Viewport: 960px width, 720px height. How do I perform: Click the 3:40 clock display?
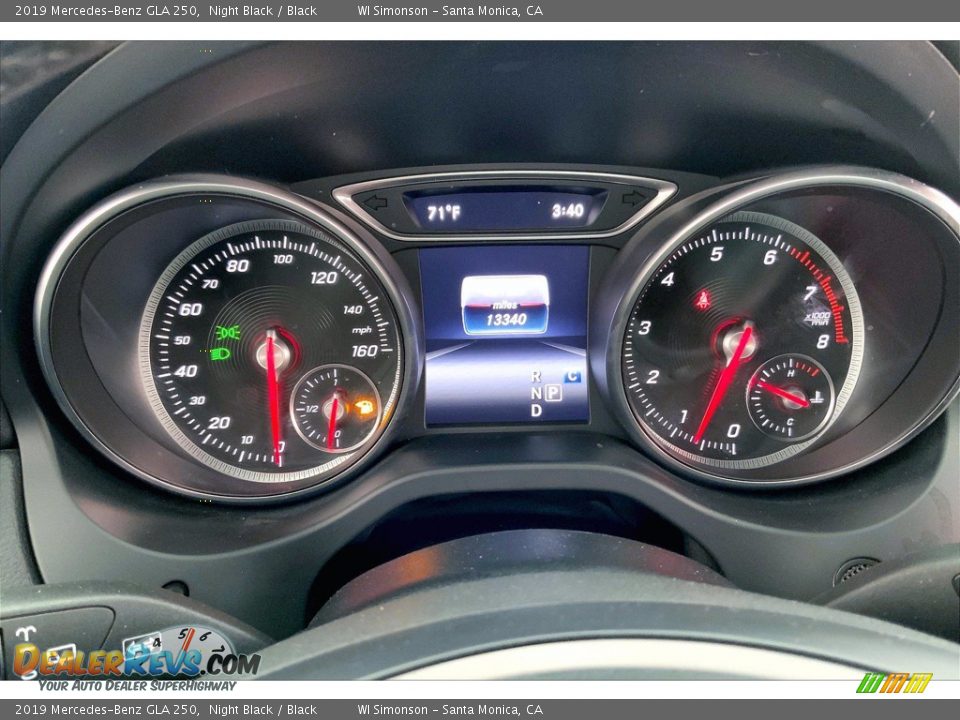[568, 211]
